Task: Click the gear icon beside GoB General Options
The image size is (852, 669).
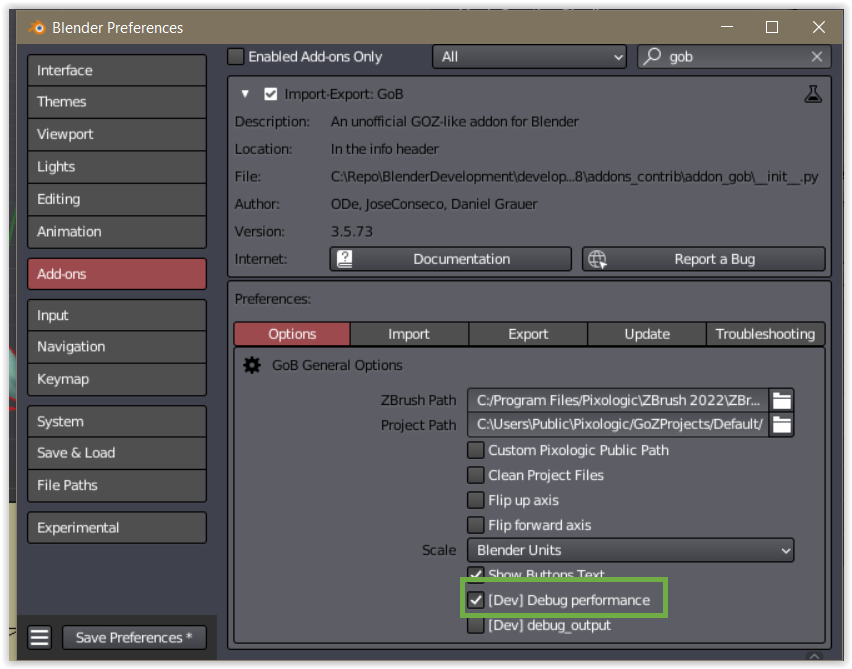Action: point(252,365)
